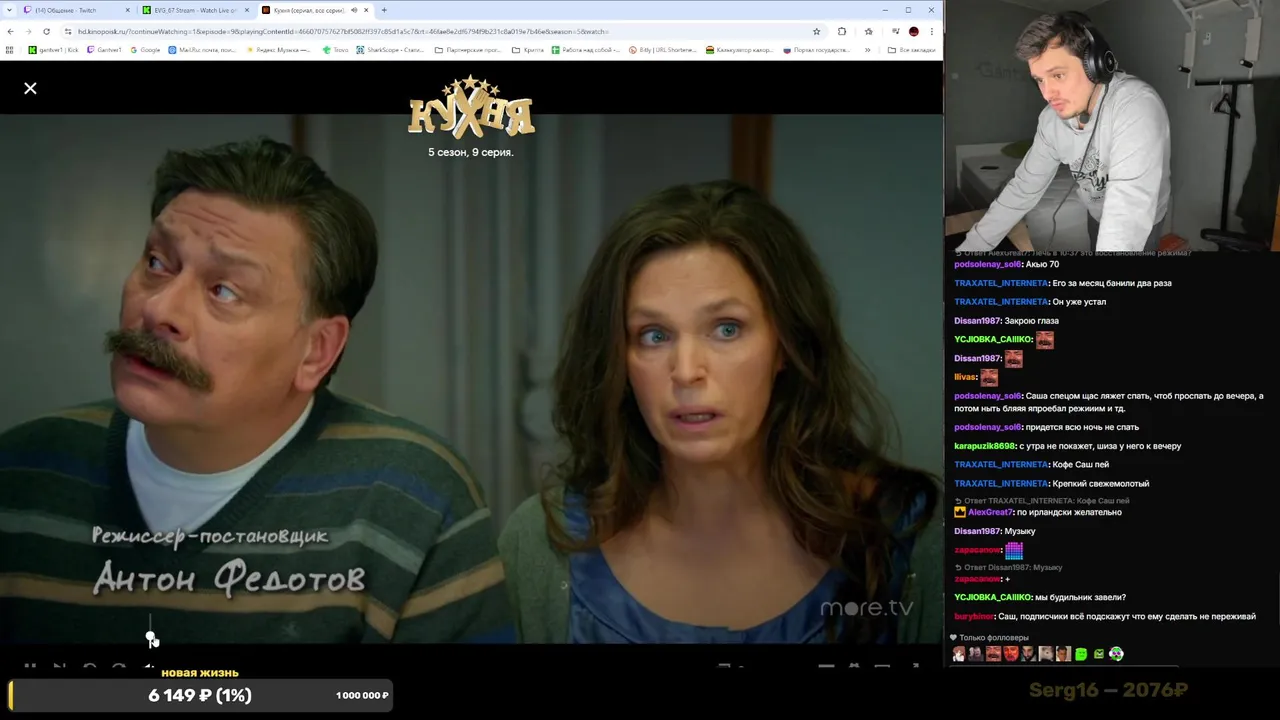Expand the Партнерские прог... bookmark folder
Screen dimensions: 1280x720
tap(469, 49)
